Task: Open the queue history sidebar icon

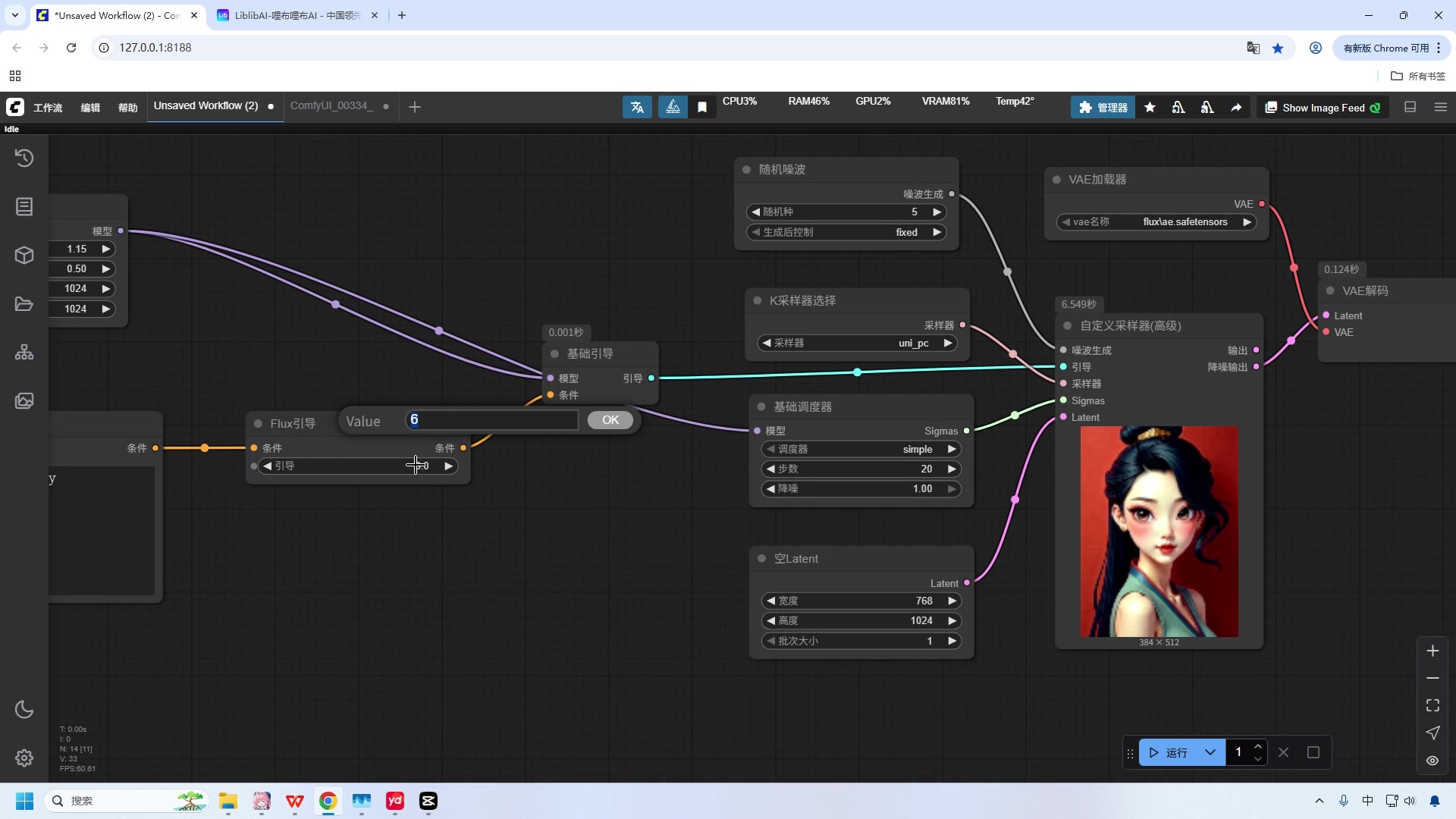Action: tap(24, 158)
